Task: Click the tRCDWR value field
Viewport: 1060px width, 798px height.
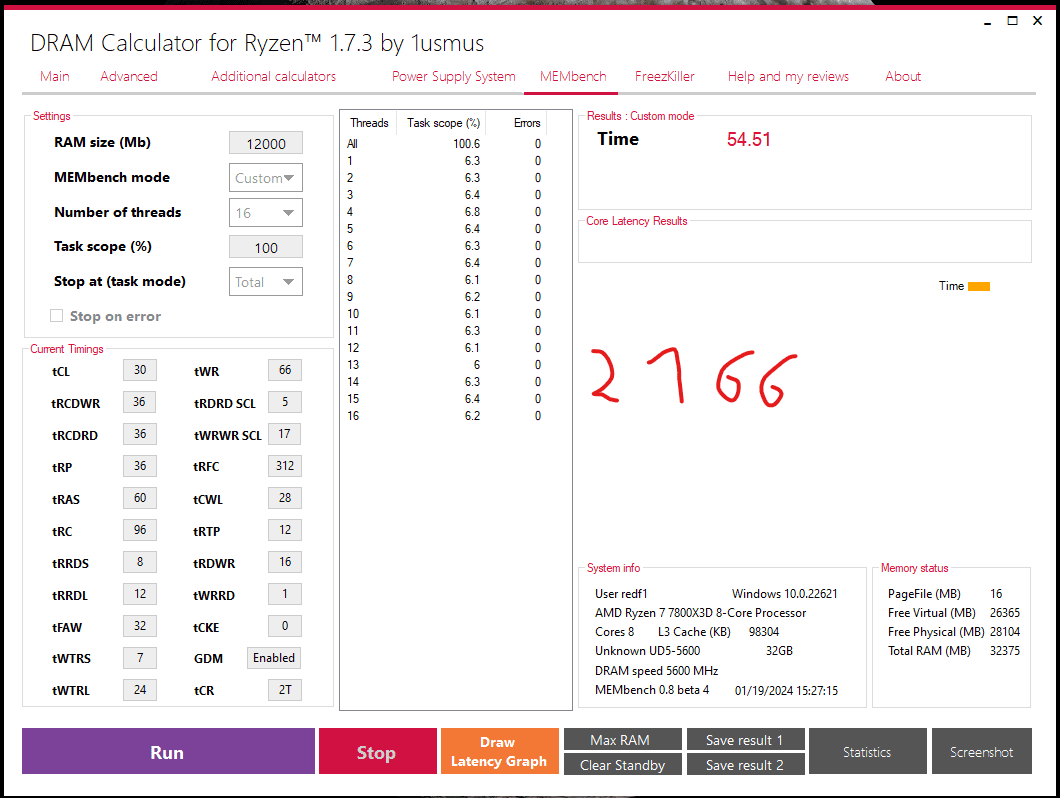Action: click(x=140, y=402)
